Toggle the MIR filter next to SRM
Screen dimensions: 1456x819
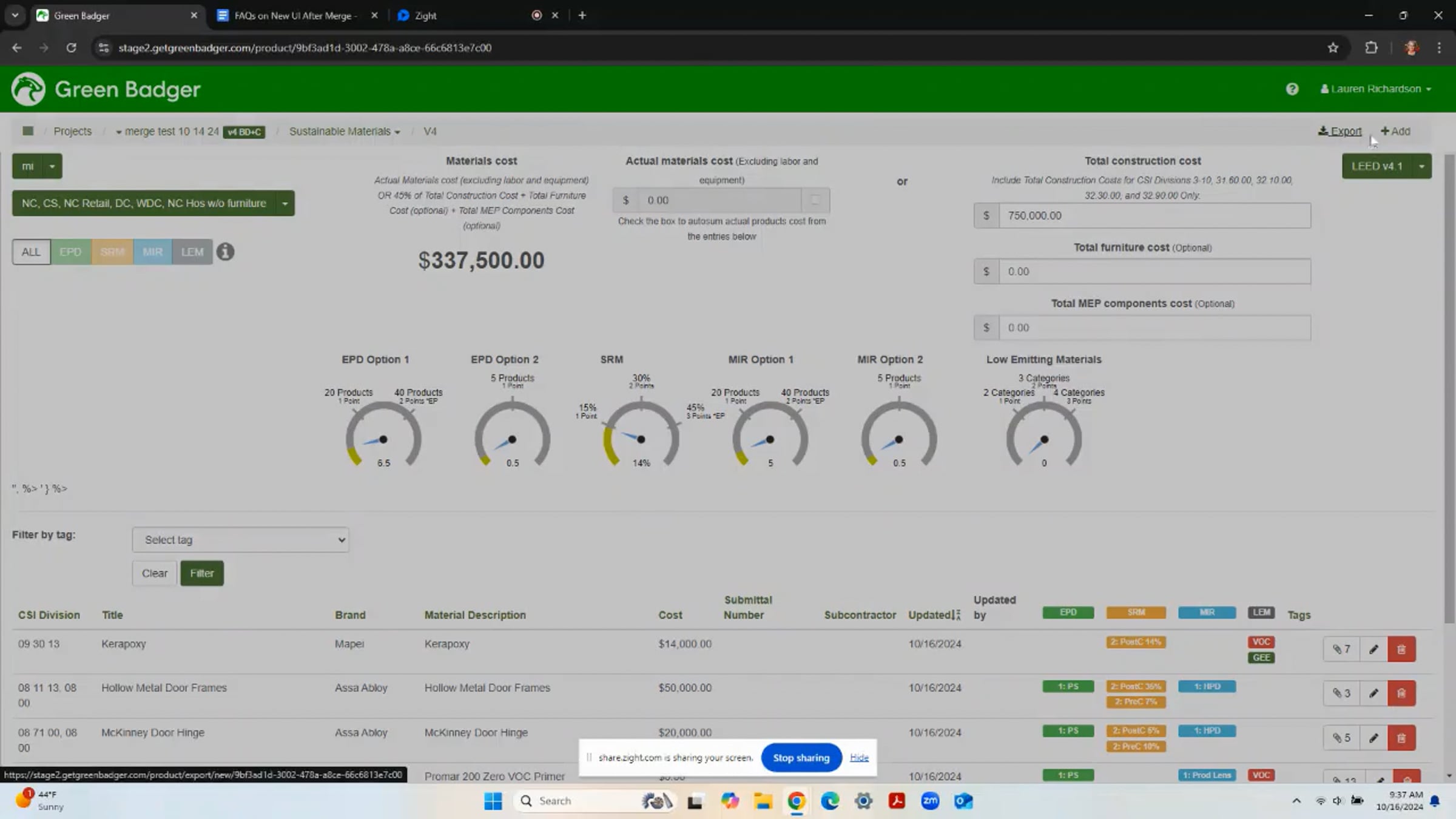152,252
